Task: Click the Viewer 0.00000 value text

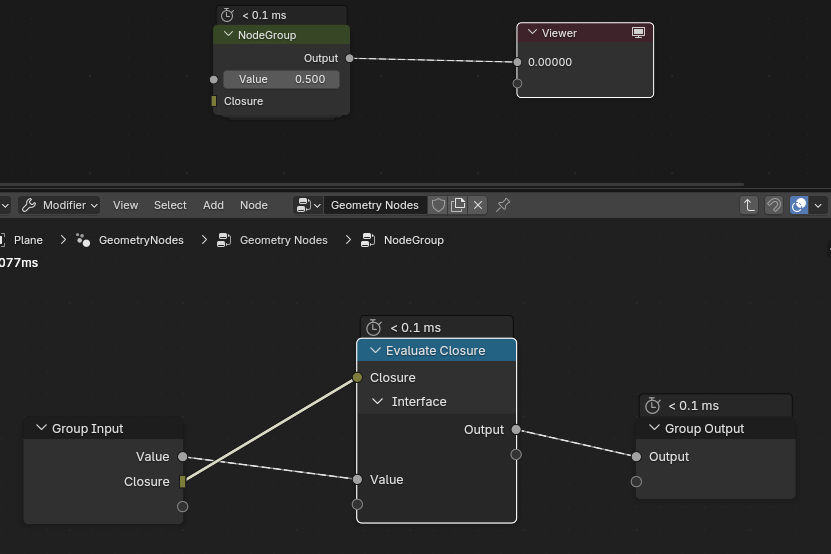Action: 550,62
